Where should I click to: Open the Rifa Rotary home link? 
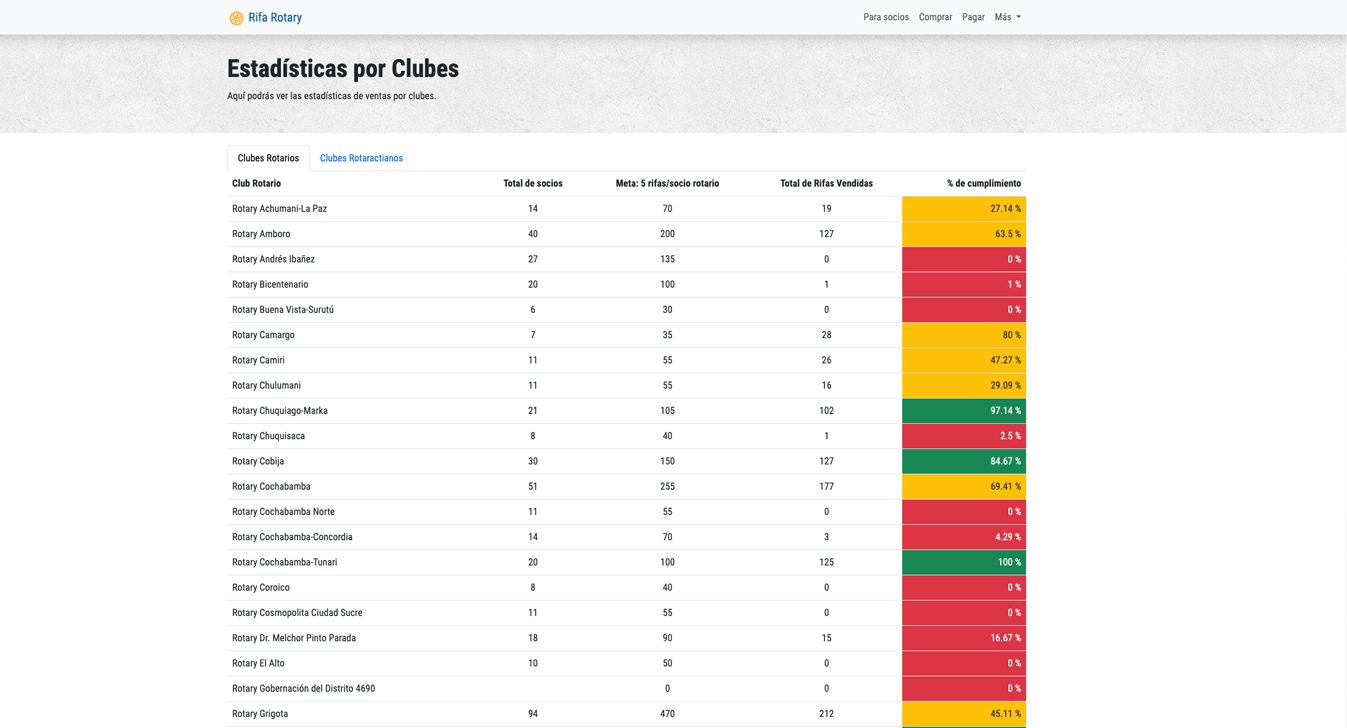pos(275,18)
